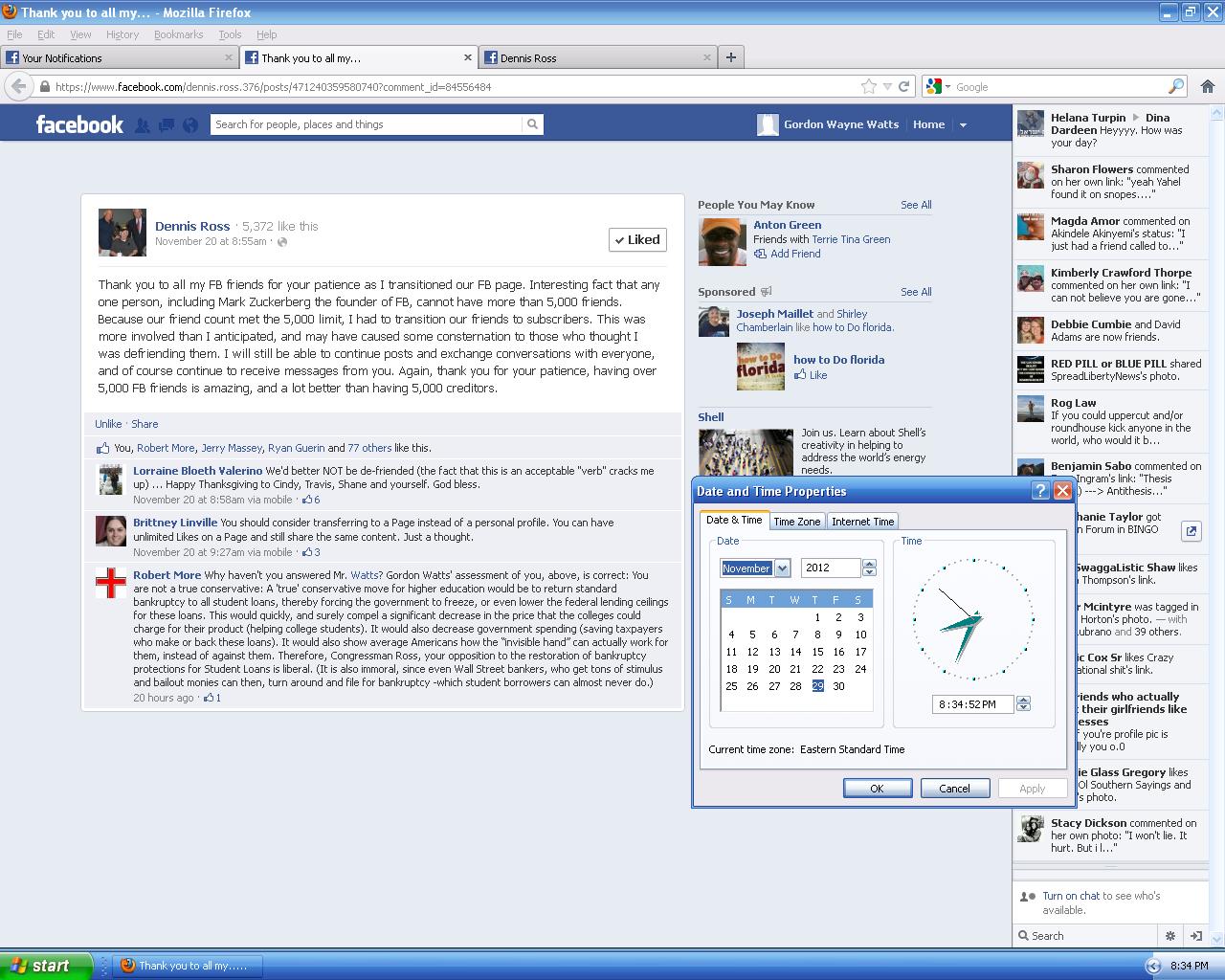Click '77 others' likes link
Image resolution: width=1225 pixels, height=980 pixels.
click(x=369, y=448)
